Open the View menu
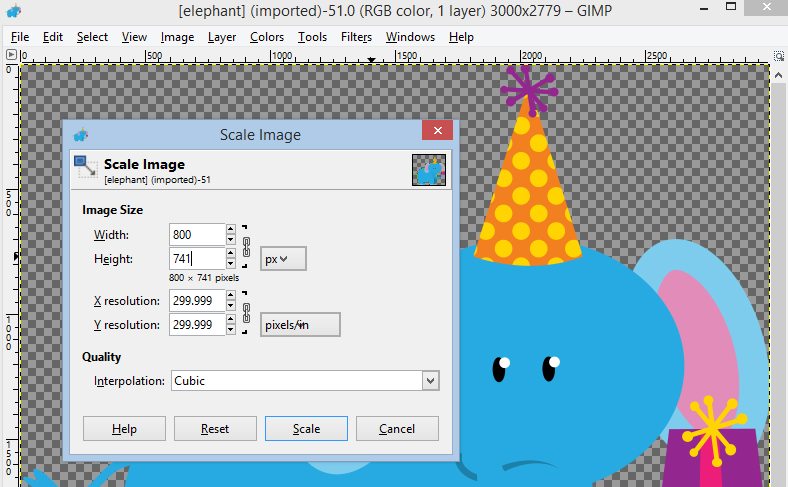 tap(134, 37)
